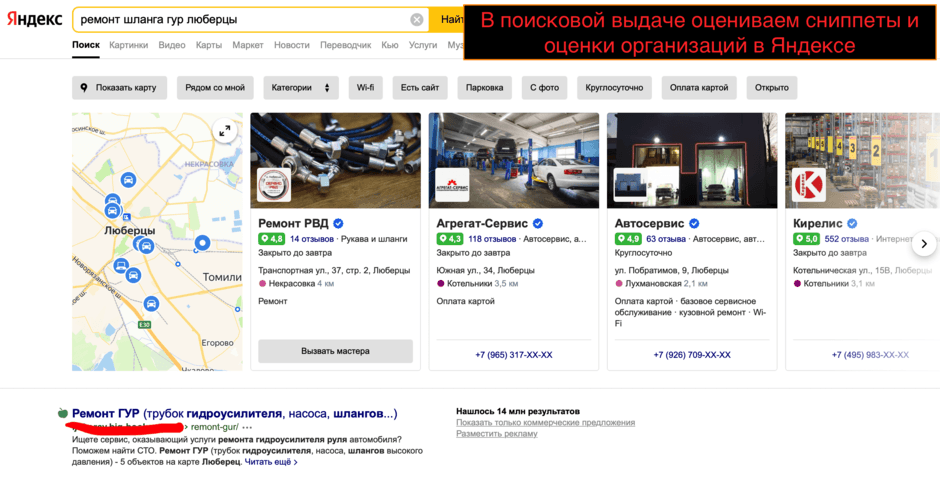Click the green favicon of Ремонт ГУР result

(62, 413)
